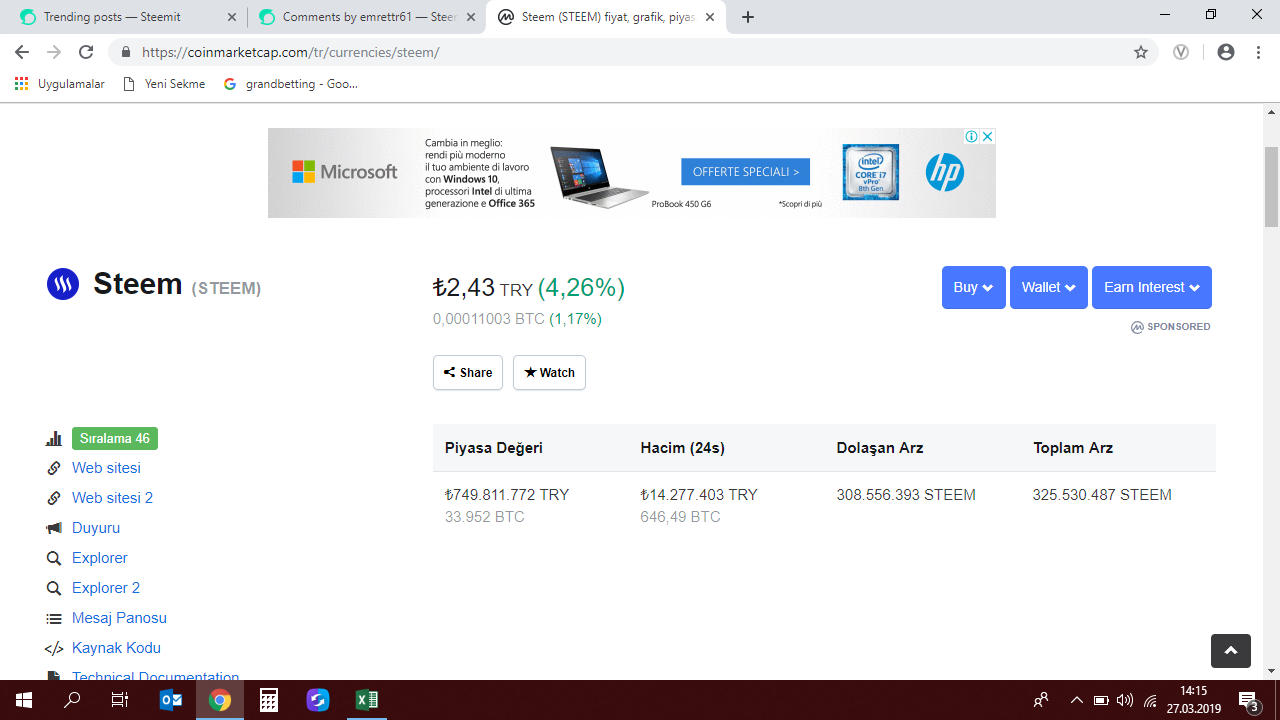
Task: Open the volume control in the tray
Action: point(1125,700)
